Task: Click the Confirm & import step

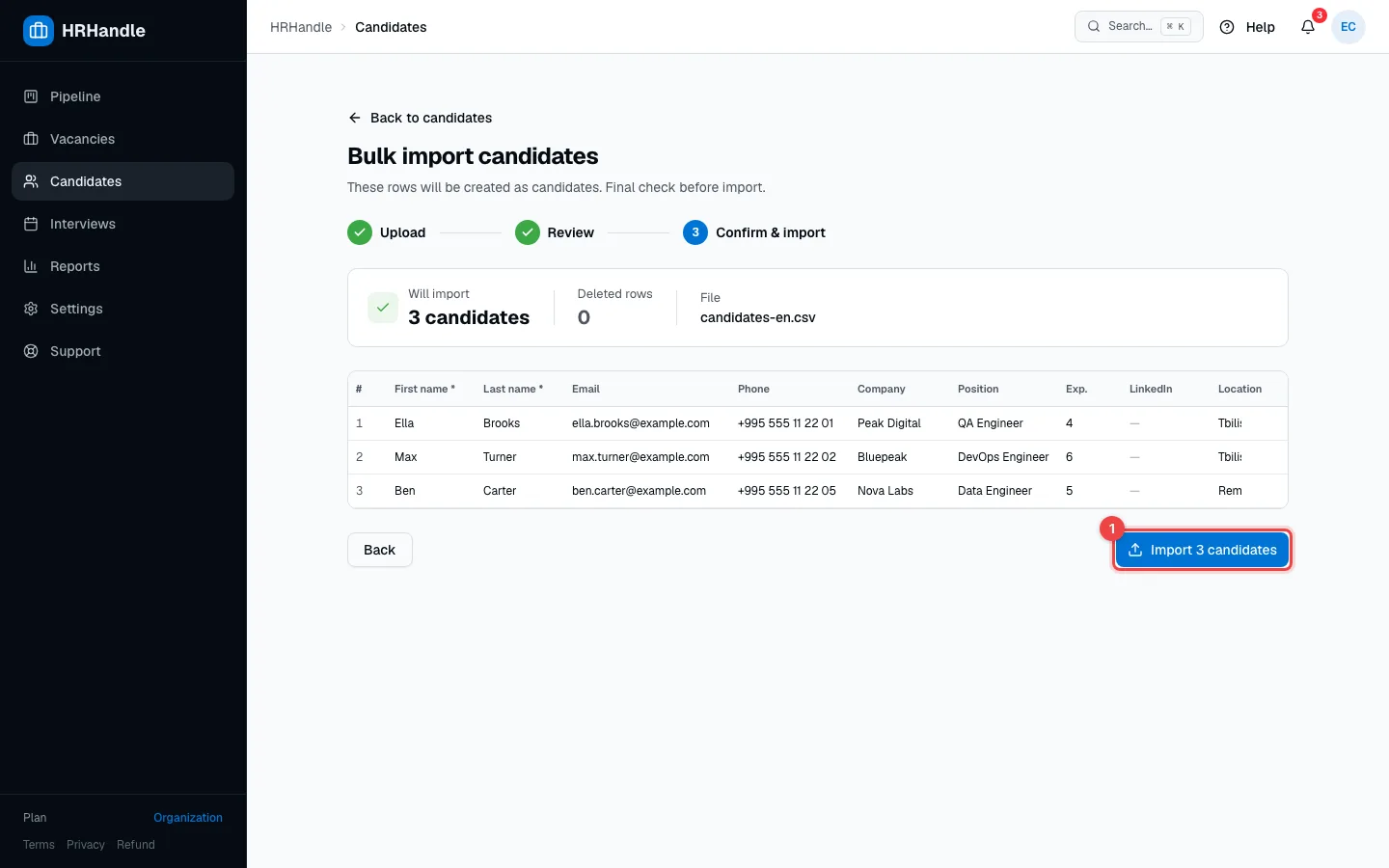Action: tap(754, 232)
